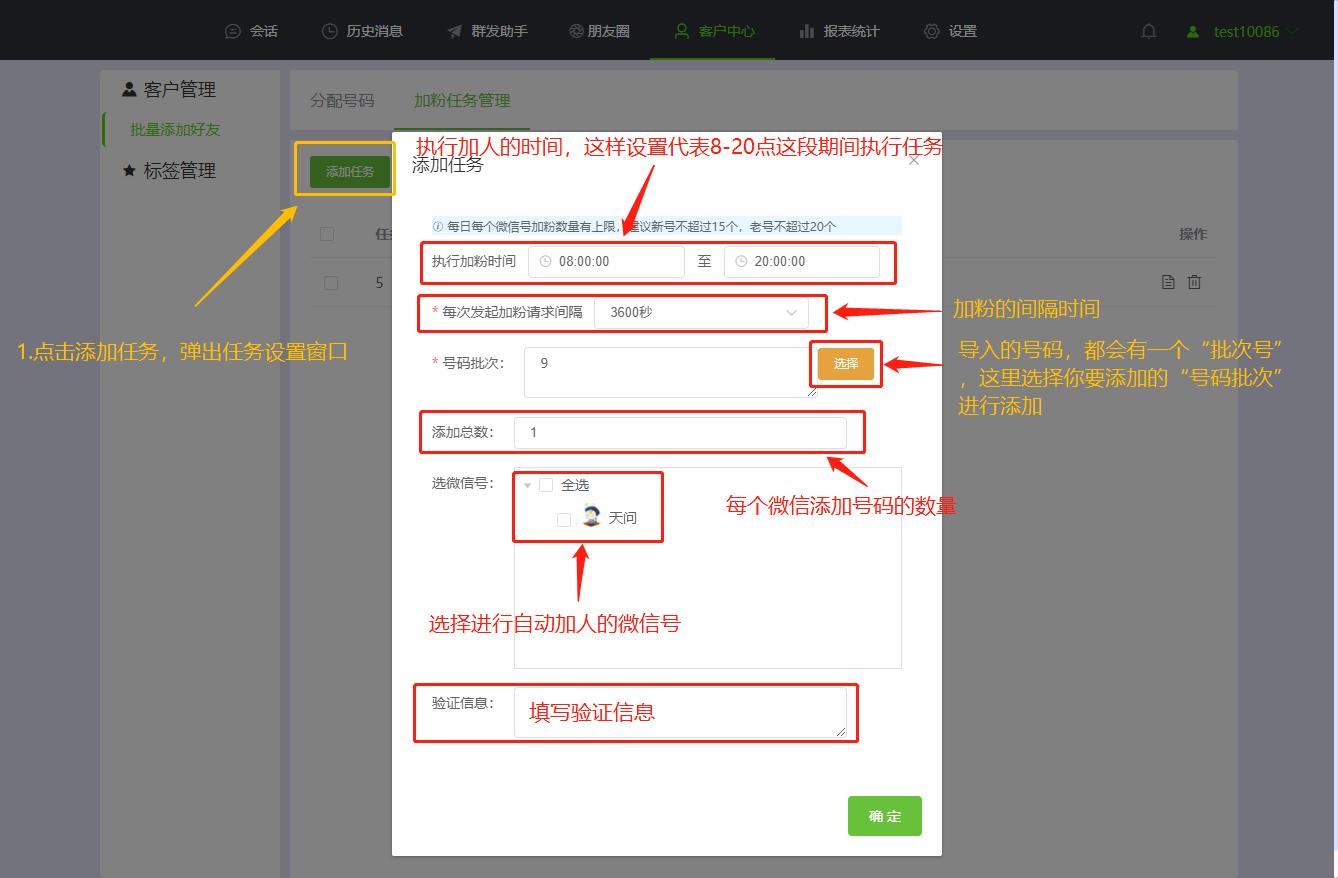Collapse the 全选 tree with its arrow

pyautogui.click(x=527, y=484)
